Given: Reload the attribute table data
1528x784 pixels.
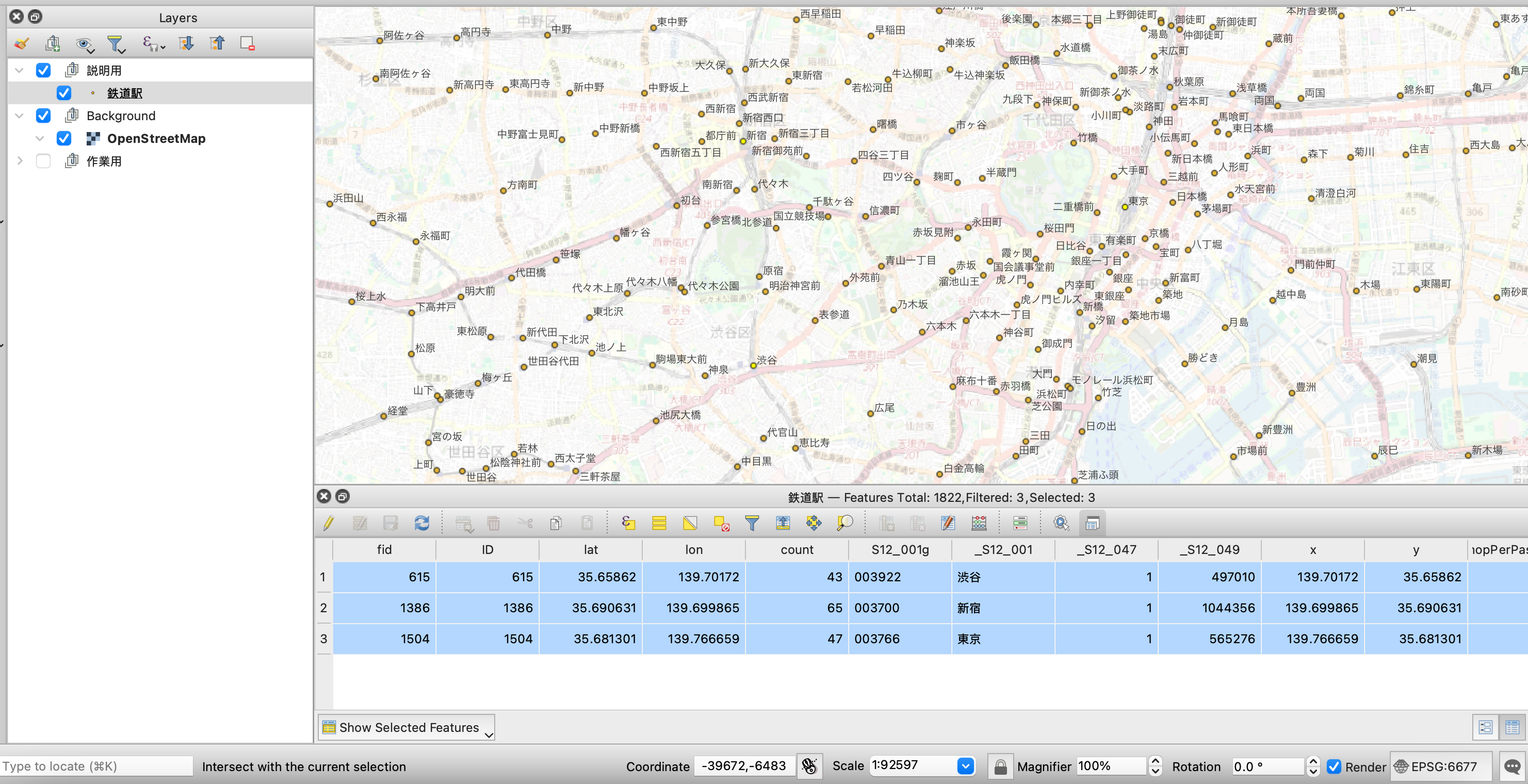Looking at the screenshot, I should pos(422,522).
